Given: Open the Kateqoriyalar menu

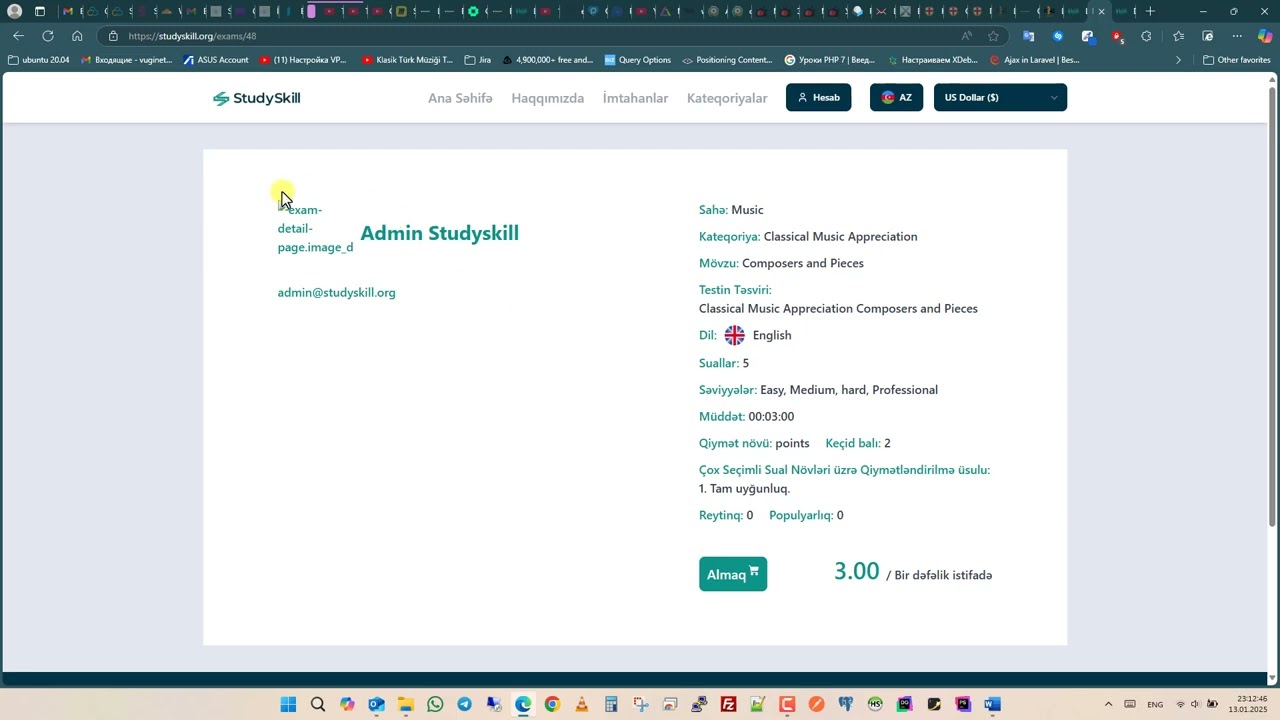Looking at the screenshot, I should 727,98.
